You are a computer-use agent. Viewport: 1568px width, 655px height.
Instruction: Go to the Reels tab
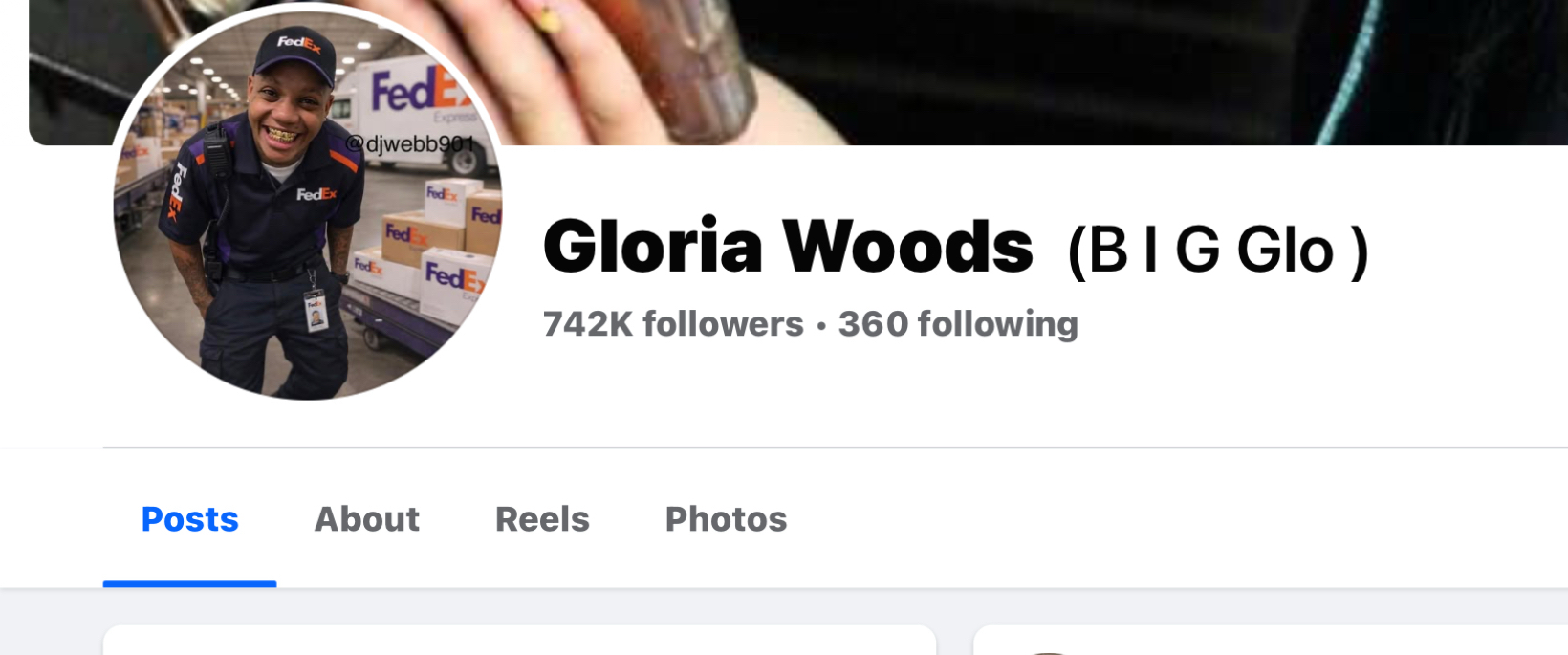[x=542, y=519]
